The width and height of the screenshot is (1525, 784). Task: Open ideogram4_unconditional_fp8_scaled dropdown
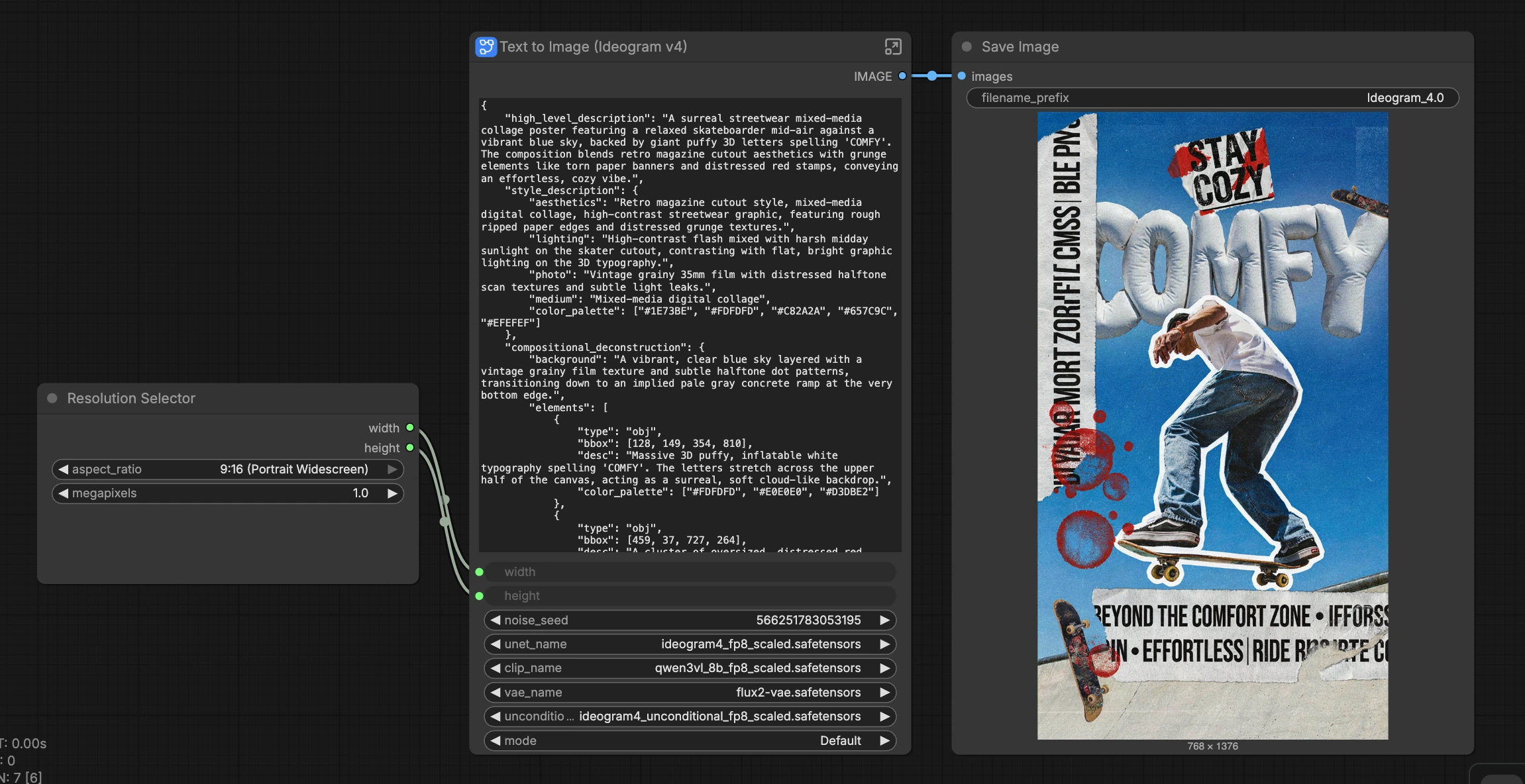coord(690,716)
